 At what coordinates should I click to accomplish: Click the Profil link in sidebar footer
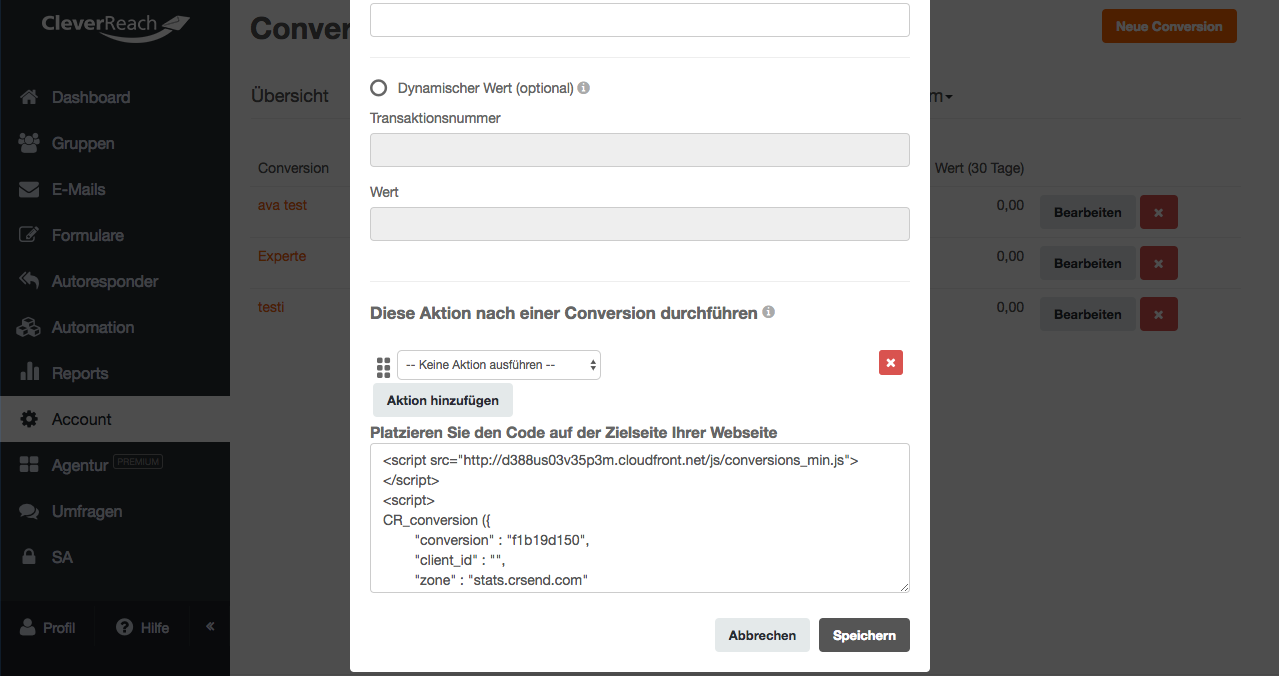tap(59, 628)
